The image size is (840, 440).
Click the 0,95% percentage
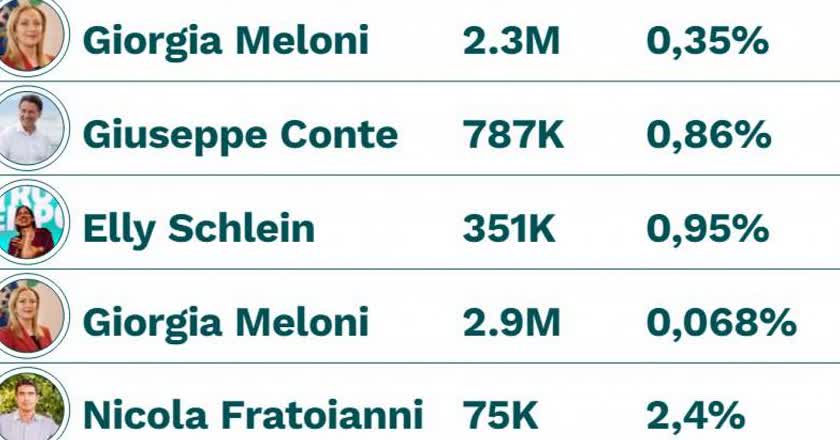[707, 229]
